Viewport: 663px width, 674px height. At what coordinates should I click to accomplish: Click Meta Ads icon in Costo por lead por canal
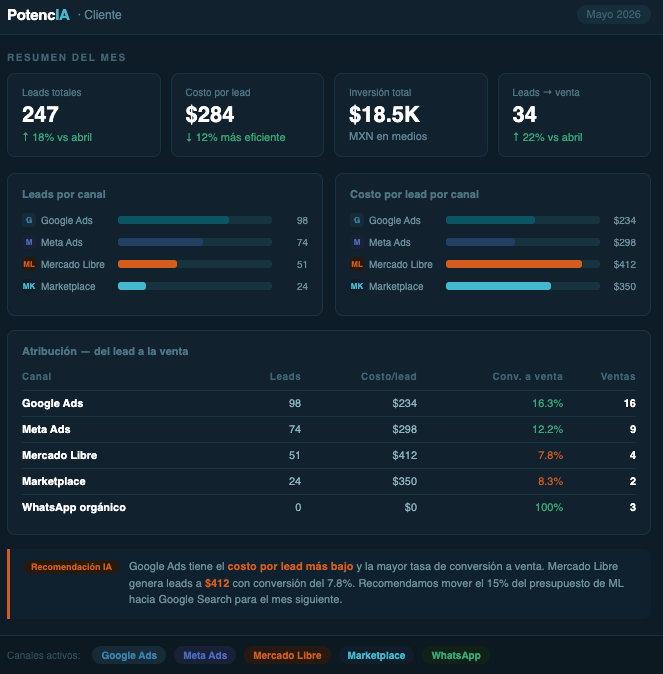[x=357, y=242]
